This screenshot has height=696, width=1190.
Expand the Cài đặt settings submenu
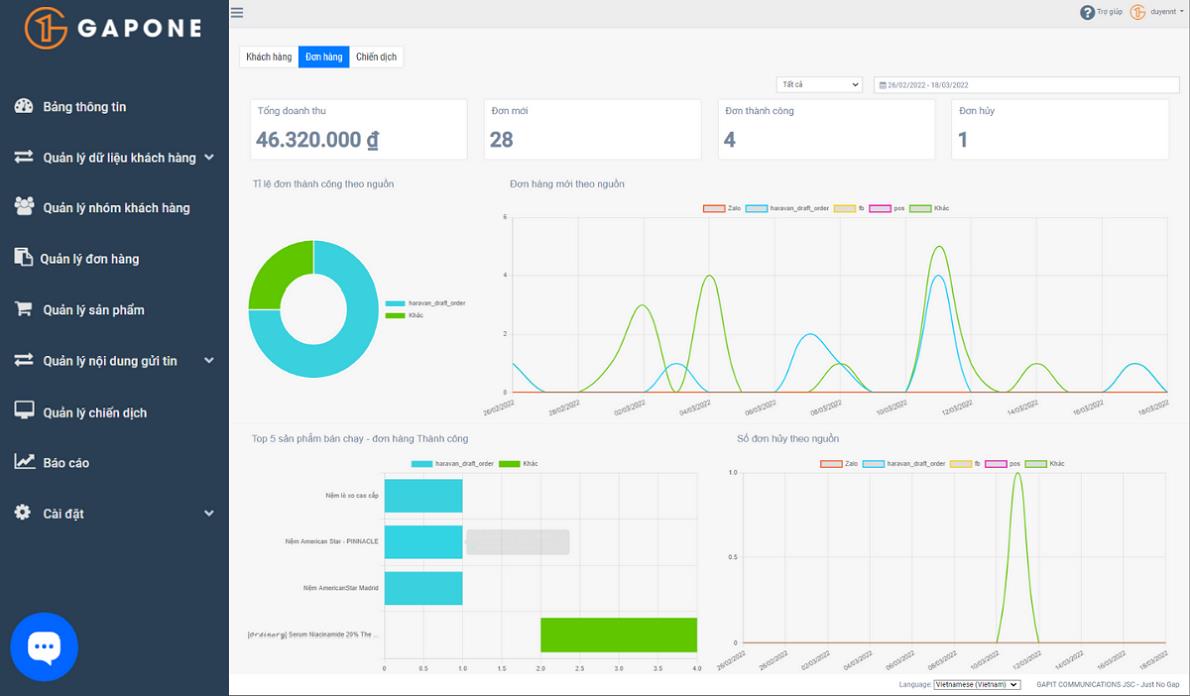coord(209,513)
